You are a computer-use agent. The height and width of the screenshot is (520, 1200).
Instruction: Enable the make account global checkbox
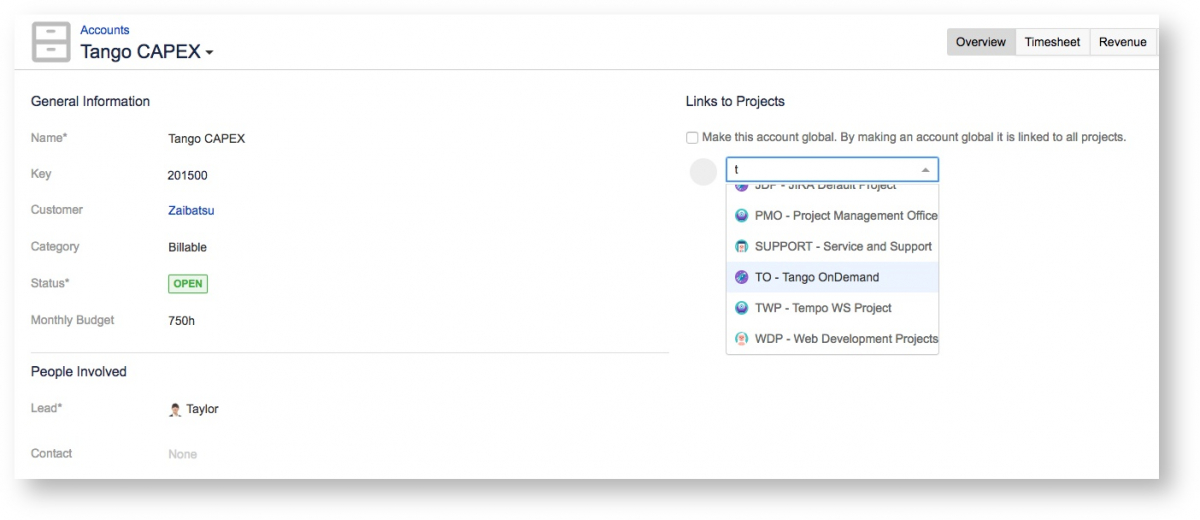coord(692,137)
